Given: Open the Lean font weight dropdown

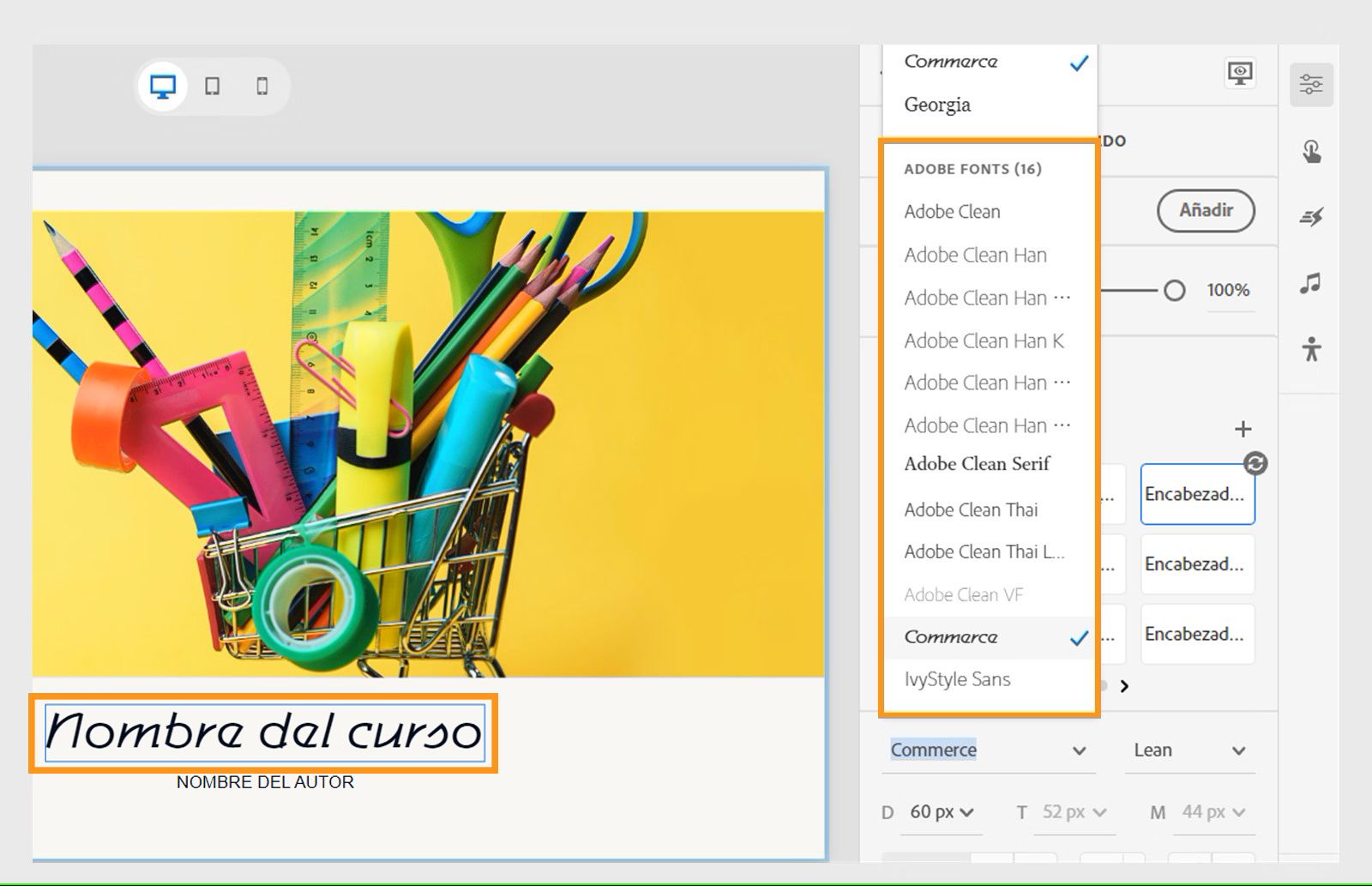Looking at the screenshot, I should [1189, 750].
